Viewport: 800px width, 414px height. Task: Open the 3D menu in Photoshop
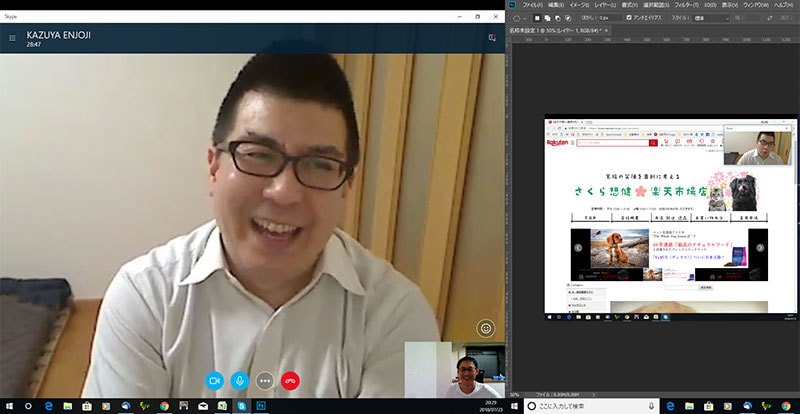[710, 5]
